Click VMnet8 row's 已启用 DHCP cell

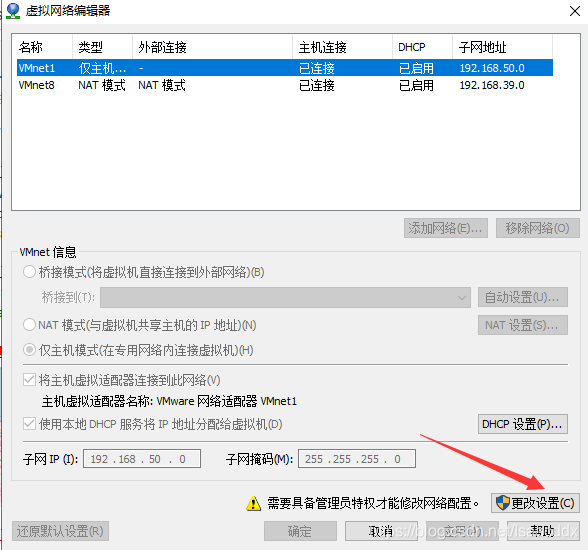pyautogui.click(x=416, y=85)
